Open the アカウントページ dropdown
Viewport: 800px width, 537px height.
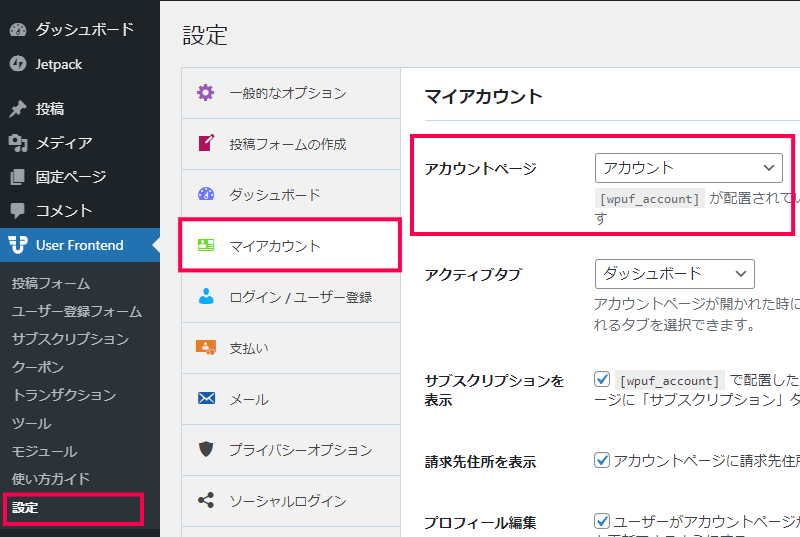(x=689, y=168)
